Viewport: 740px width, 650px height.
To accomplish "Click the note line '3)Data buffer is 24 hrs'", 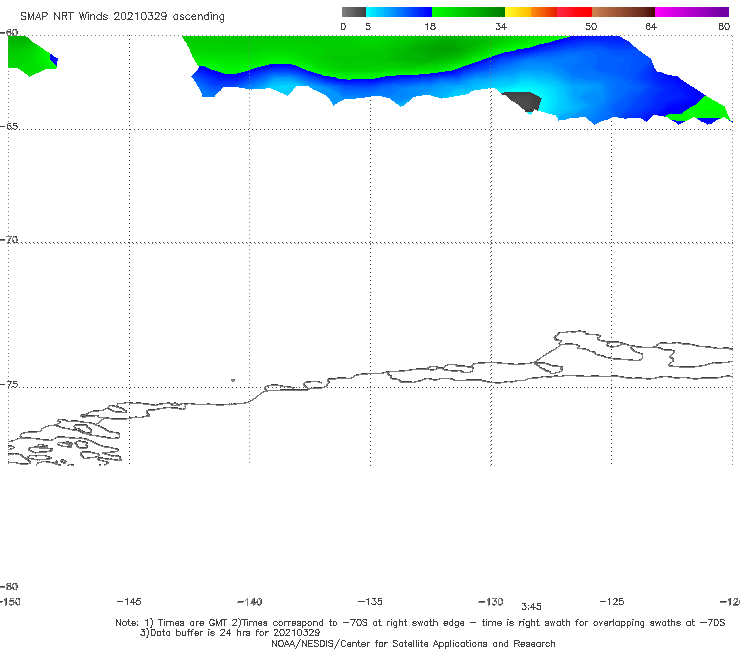I will click(230, 633).
